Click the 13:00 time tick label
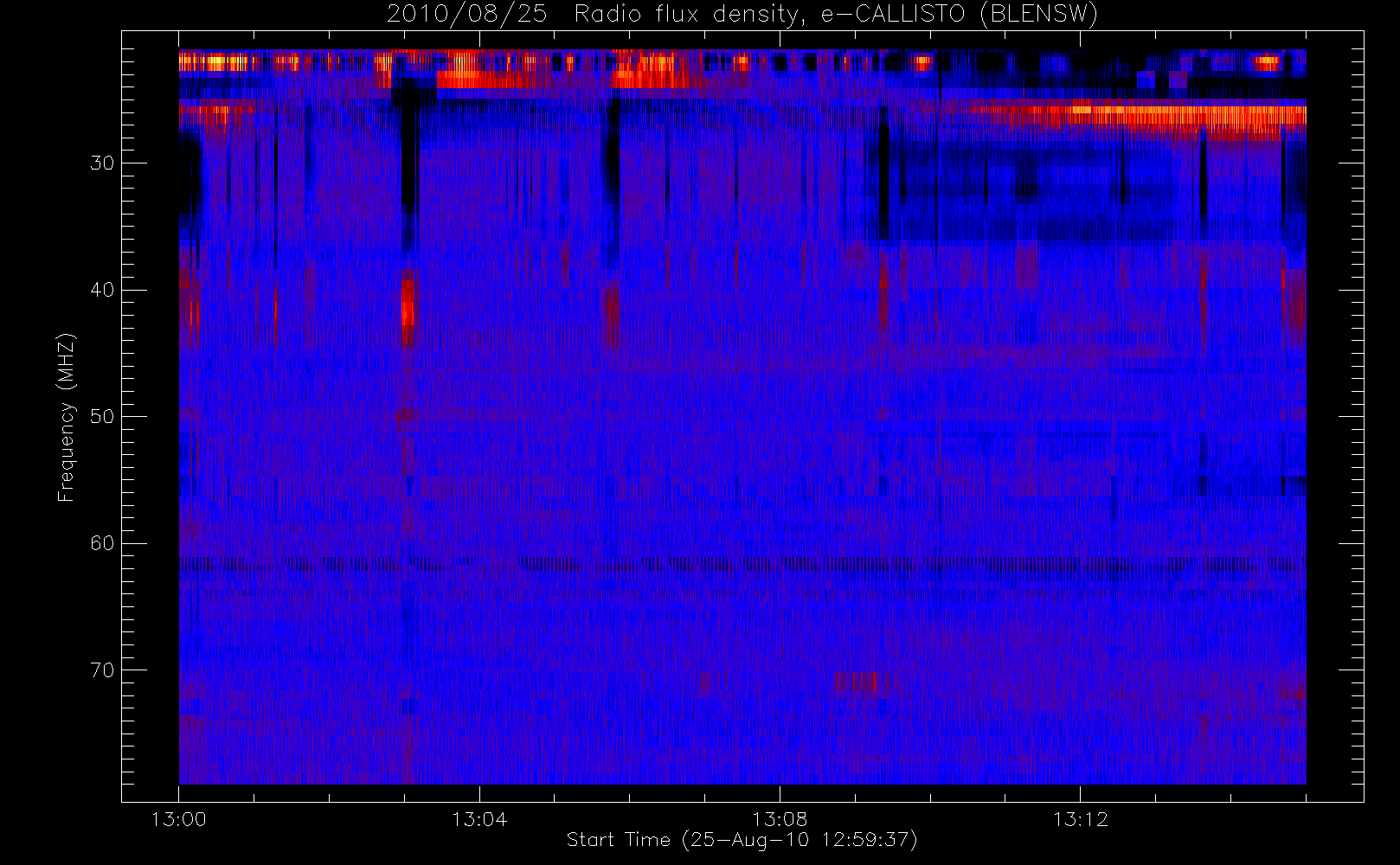This screenshot has width=1400, height=865. pyautogui.click(x=178, y=819)
